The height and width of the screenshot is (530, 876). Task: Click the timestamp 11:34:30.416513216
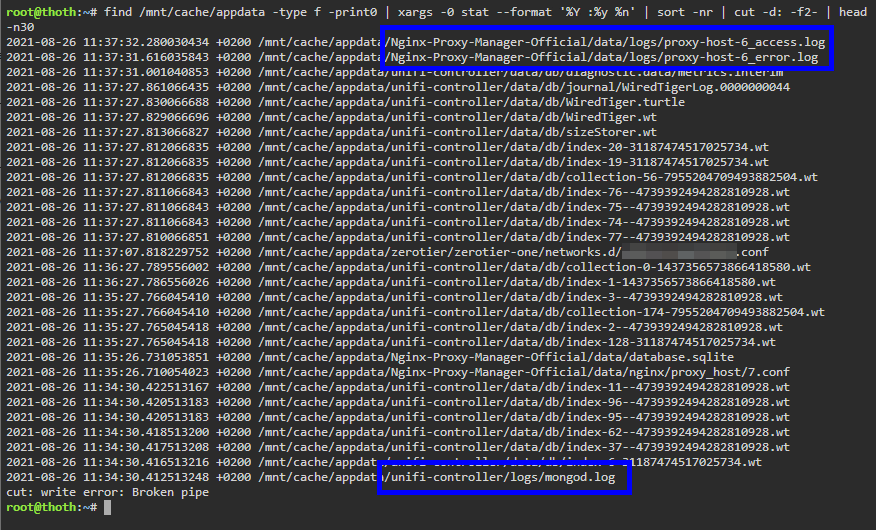click(146, 462)
